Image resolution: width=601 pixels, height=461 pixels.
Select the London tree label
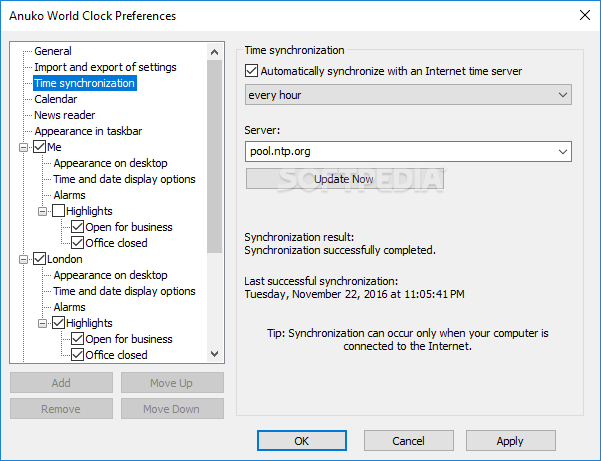(x=65, y=259)
